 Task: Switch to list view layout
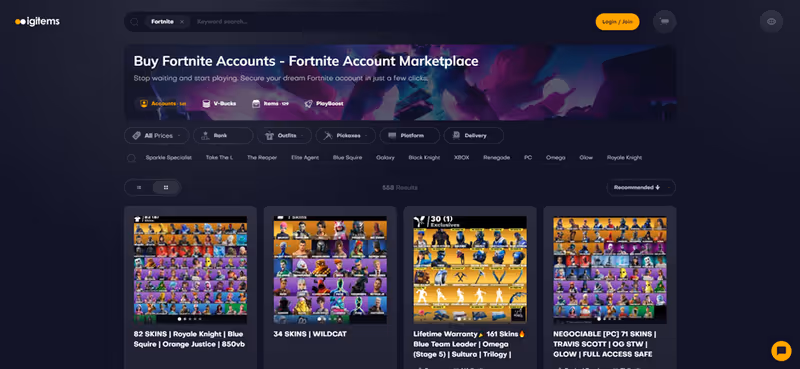pyautogui.click(x=139, y=187)
